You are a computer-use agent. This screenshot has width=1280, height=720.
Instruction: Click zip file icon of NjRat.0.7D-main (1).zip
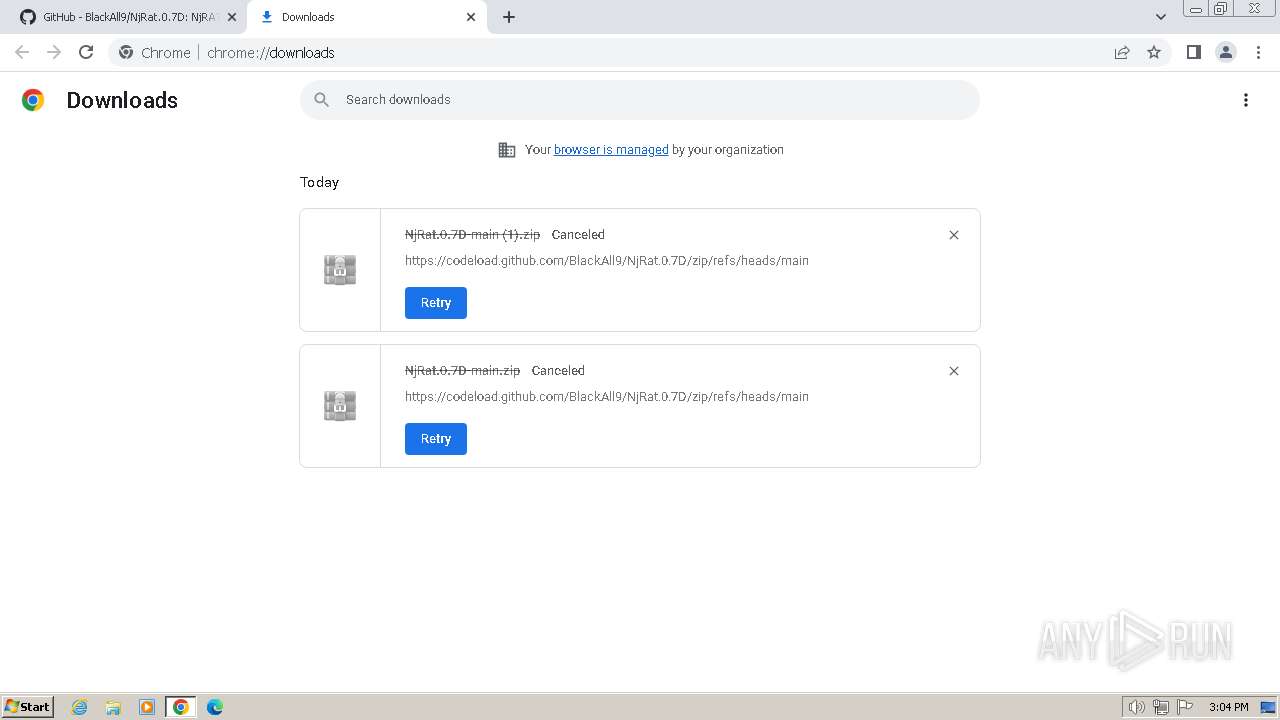[340, 270]
